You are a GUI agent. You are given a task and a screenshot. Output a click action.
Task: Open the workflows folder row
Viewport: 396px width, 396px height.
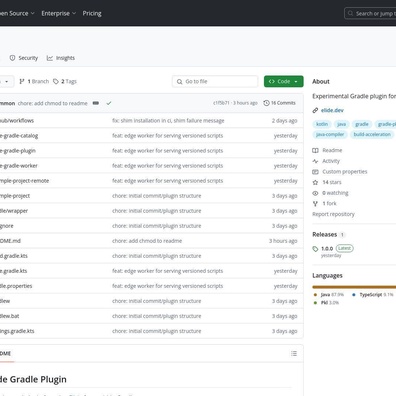tap(17, 121)
